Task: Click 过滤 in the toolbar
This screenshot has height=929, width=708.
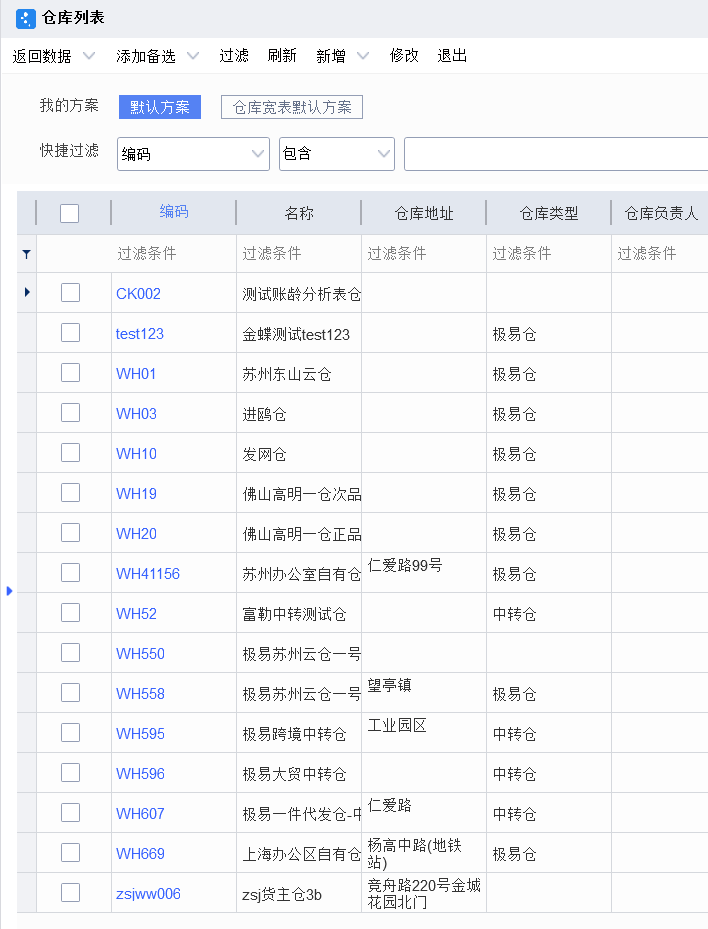Action: [x=234, y=56]
